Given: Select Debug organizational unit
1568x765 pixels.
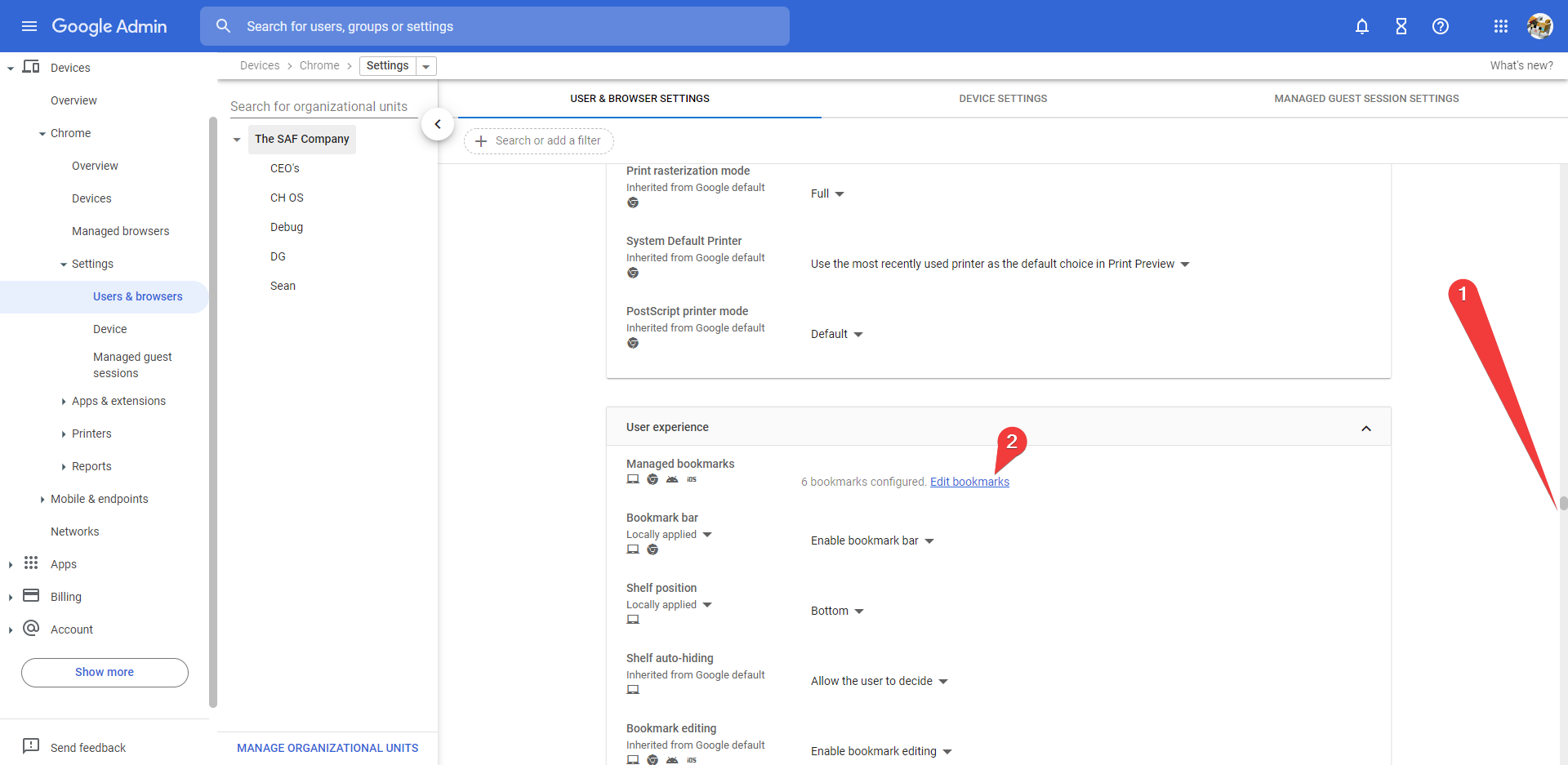Looking at the screenshot, I should [x=287, y=227].
